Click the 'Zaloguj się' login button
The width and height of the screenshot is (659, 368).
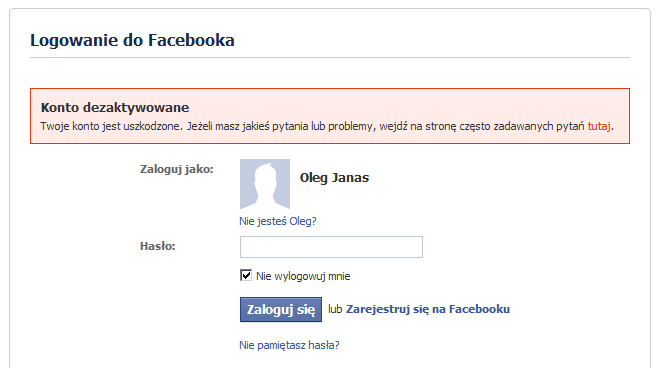point(281,310)
